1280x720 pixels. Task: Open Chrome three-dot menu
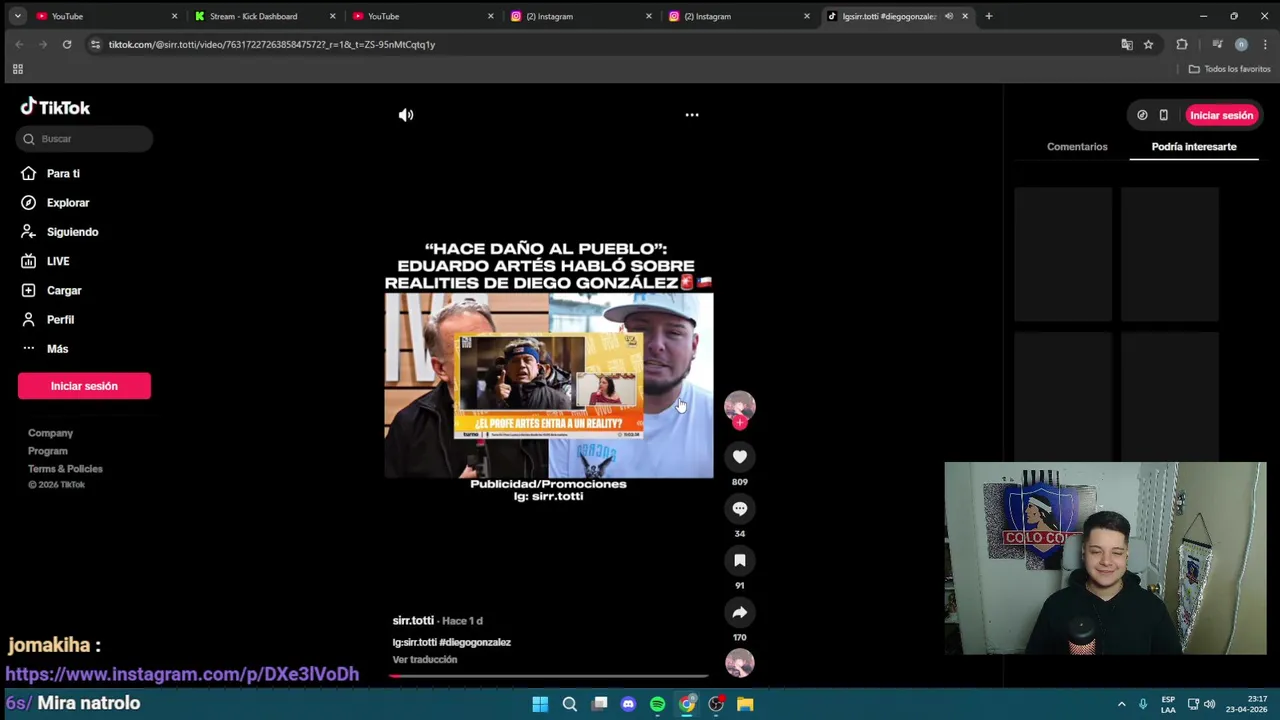(x=1265, y=44)
